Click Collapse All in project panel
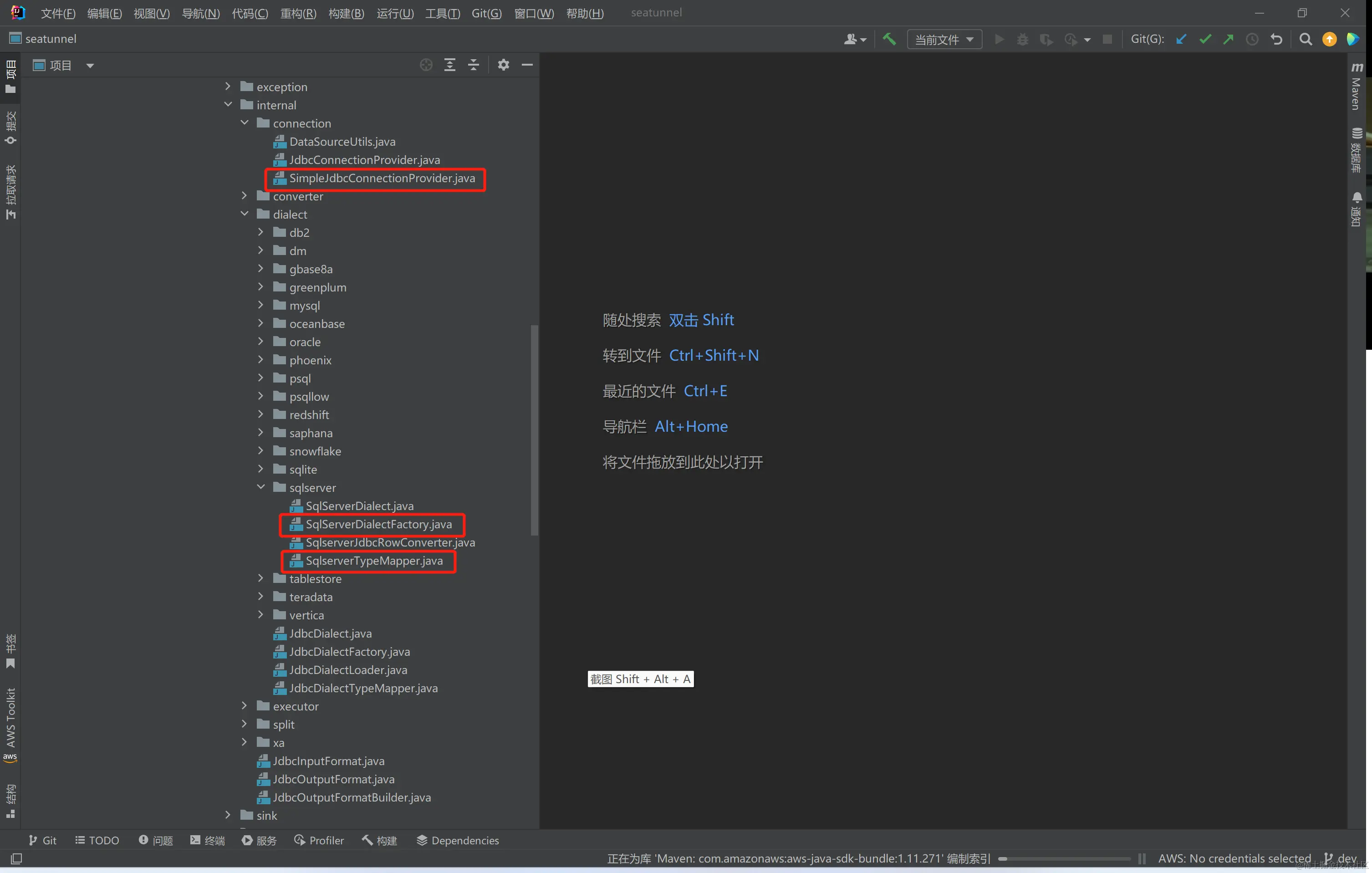This screenshot has height=873, width=1372. [474, 65]
